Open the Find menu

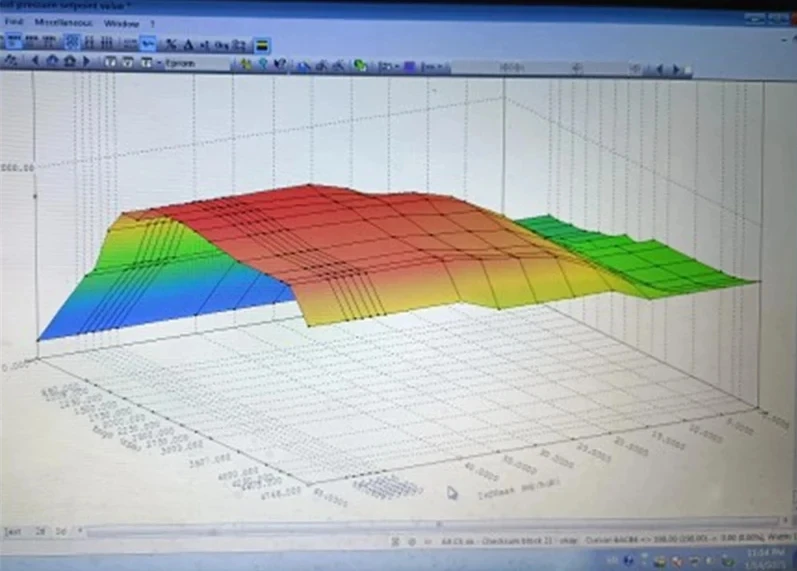click(x=14, y=22)
